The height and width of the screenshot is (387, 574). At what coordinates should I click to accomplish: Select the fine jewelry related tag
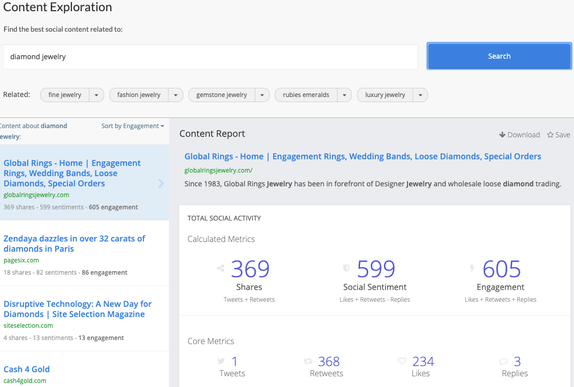pyautogui.click(x=65, y=95)
